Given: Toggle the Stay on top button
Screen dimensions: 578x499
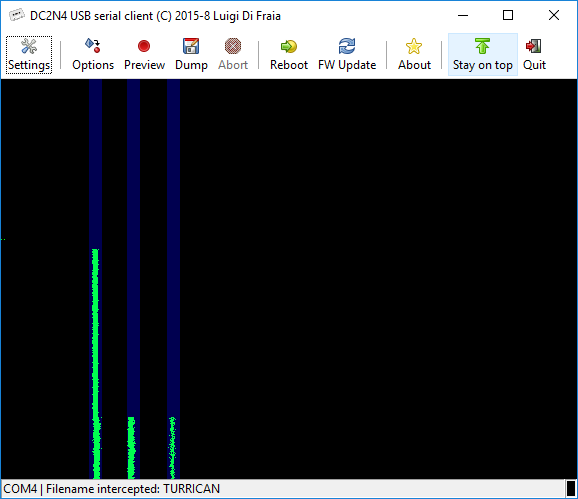Looking at the screenshot, I should click(483, 55).
